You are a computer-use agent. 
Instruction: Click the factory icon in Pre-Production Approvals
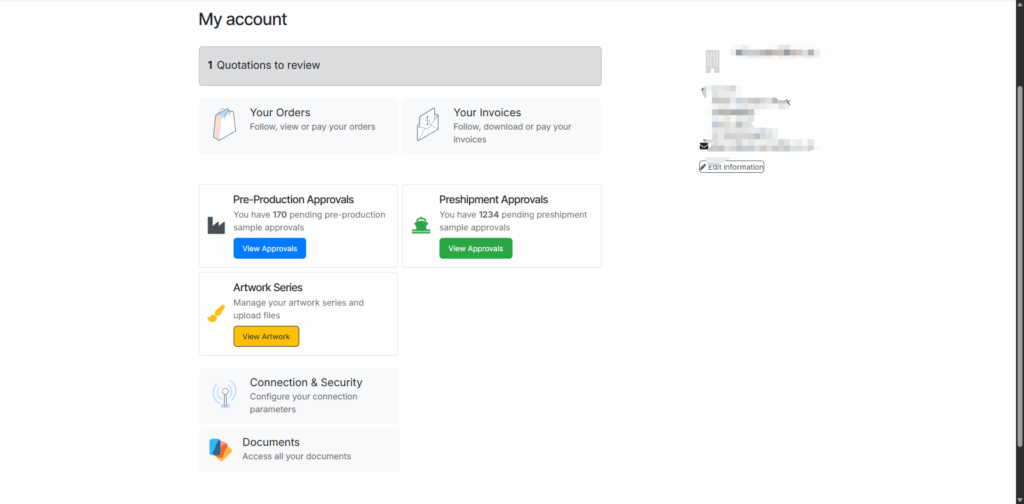click(216, 225)
